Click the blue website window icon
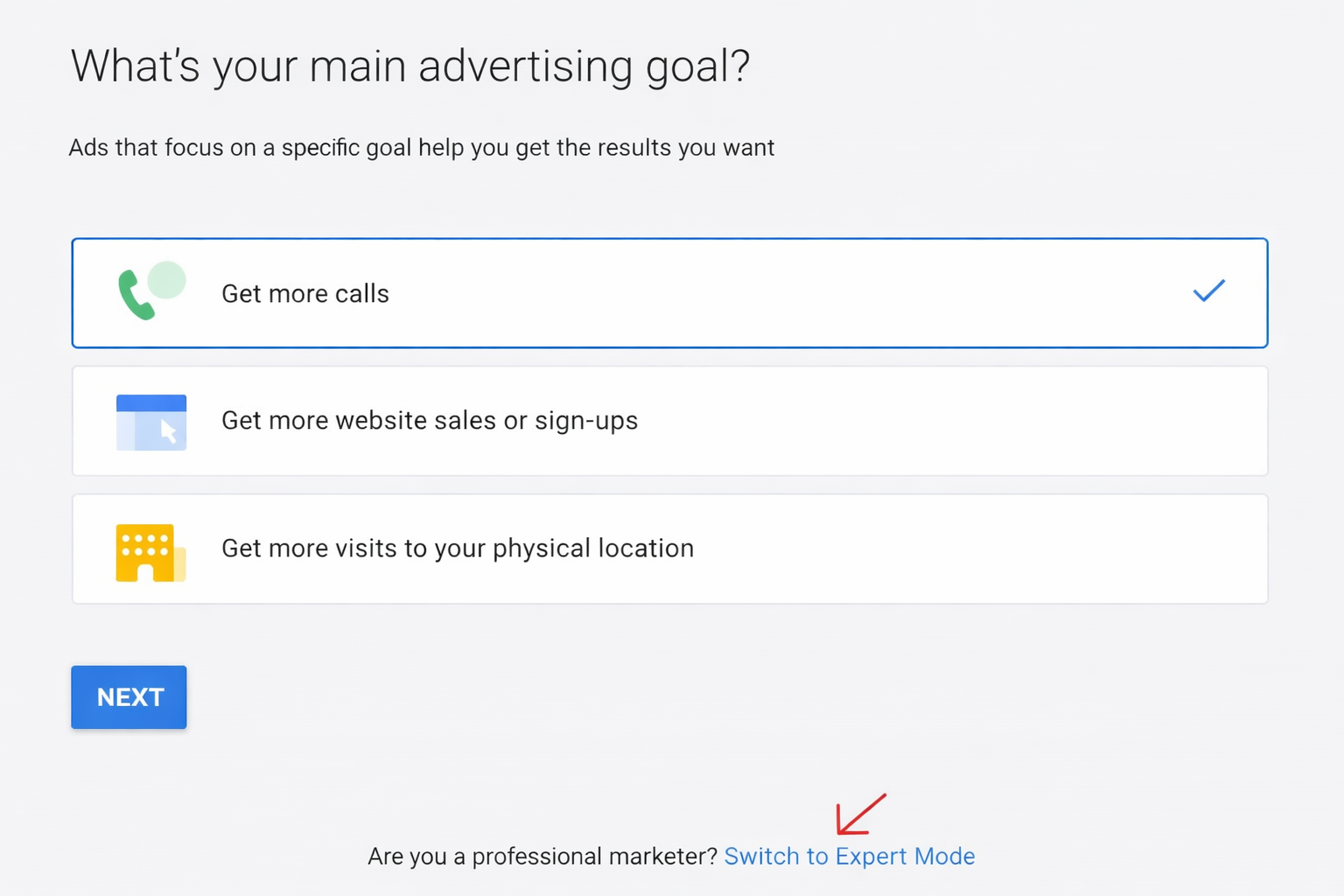Viewport: 1344px width, 896px height. point(150,421)
